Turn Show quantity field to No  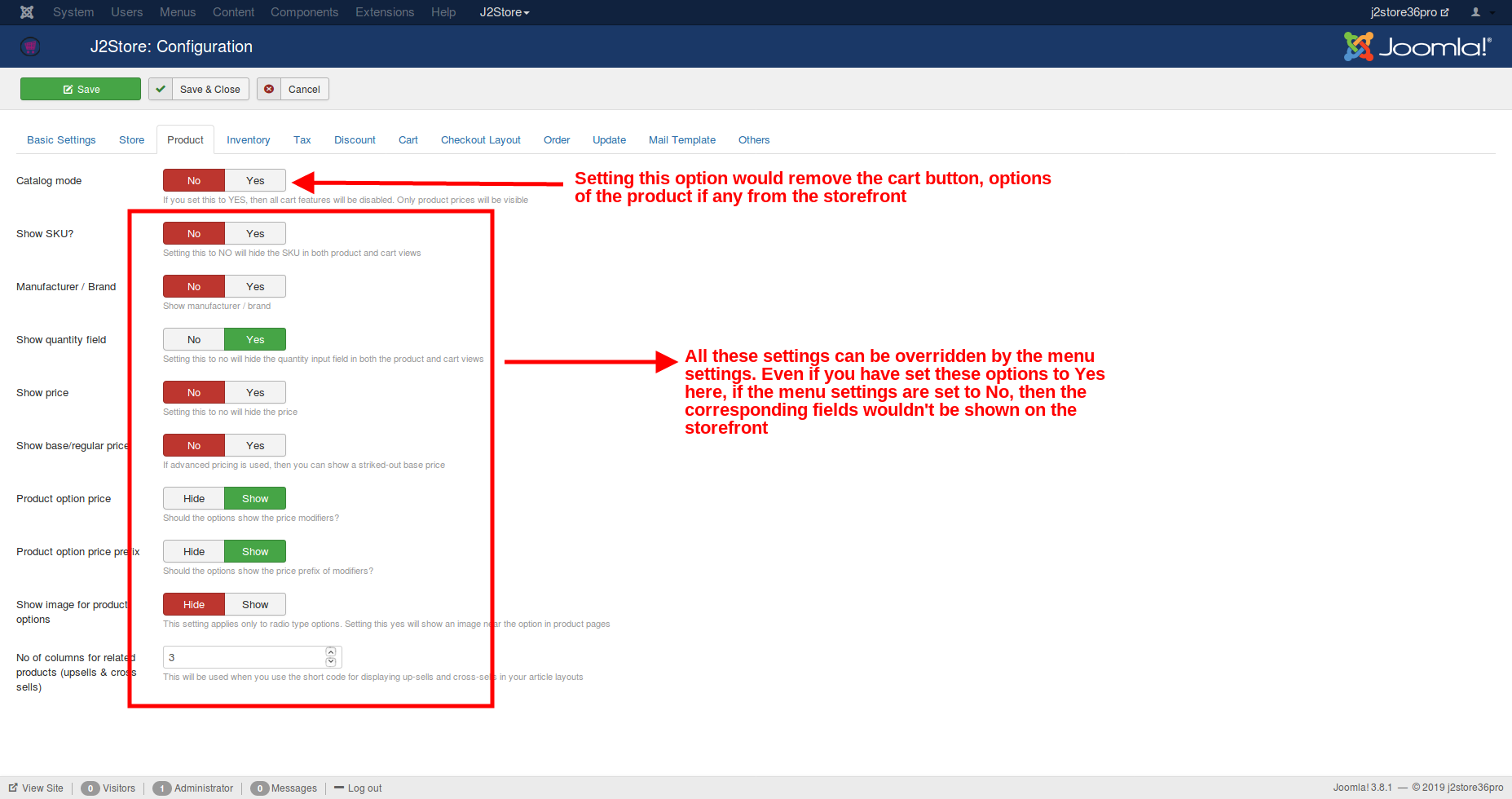coord(194,339)
